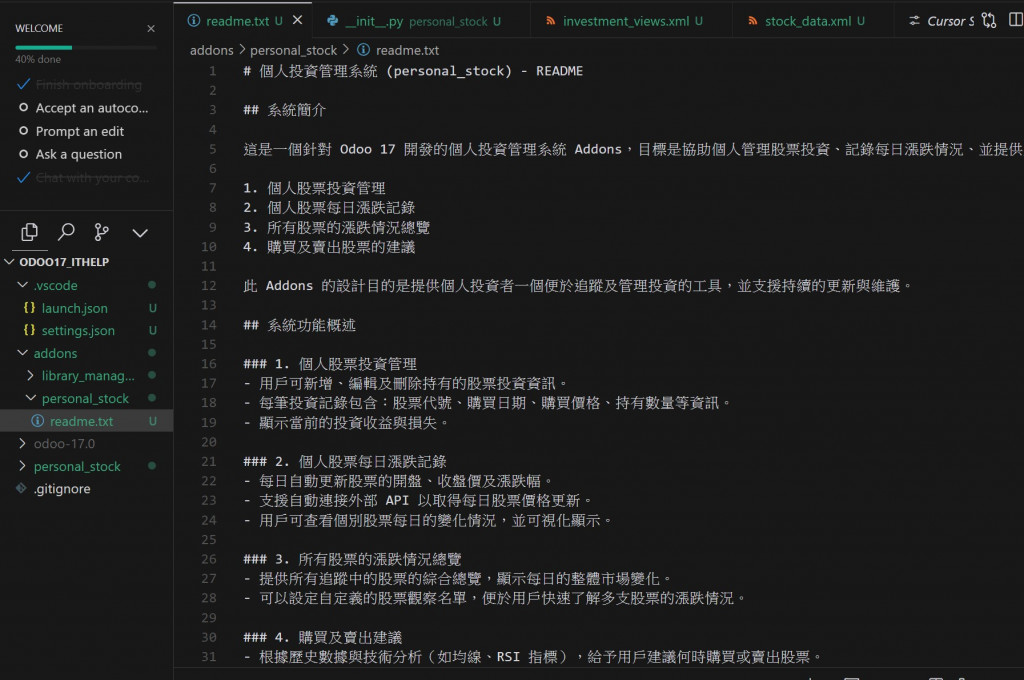Click the XML icon on stock_data.xml tab
1024x680 pixels.
point(752,21)
